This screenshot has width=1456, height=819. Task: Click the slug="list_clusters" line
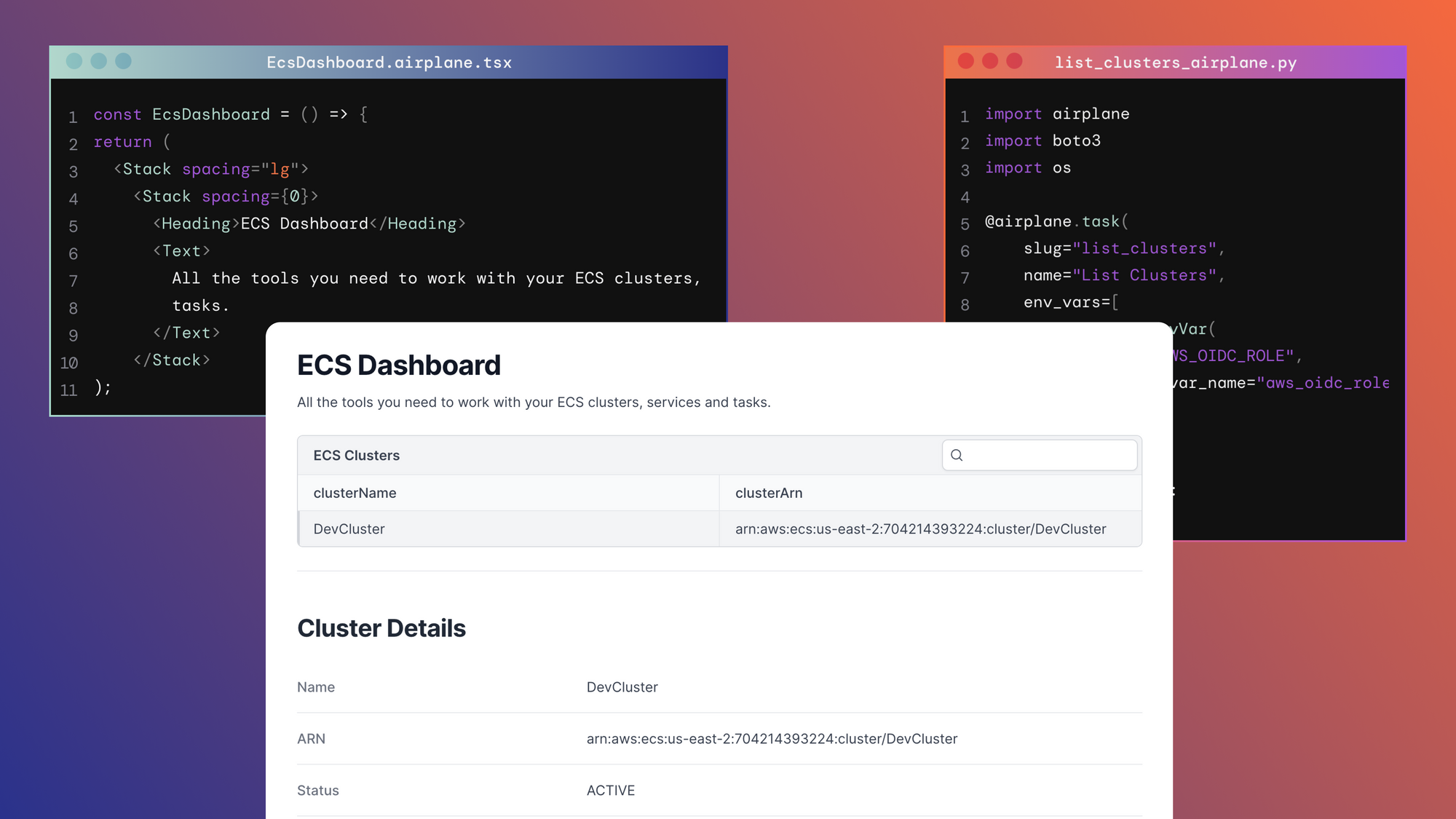(x=1125, y=249)
